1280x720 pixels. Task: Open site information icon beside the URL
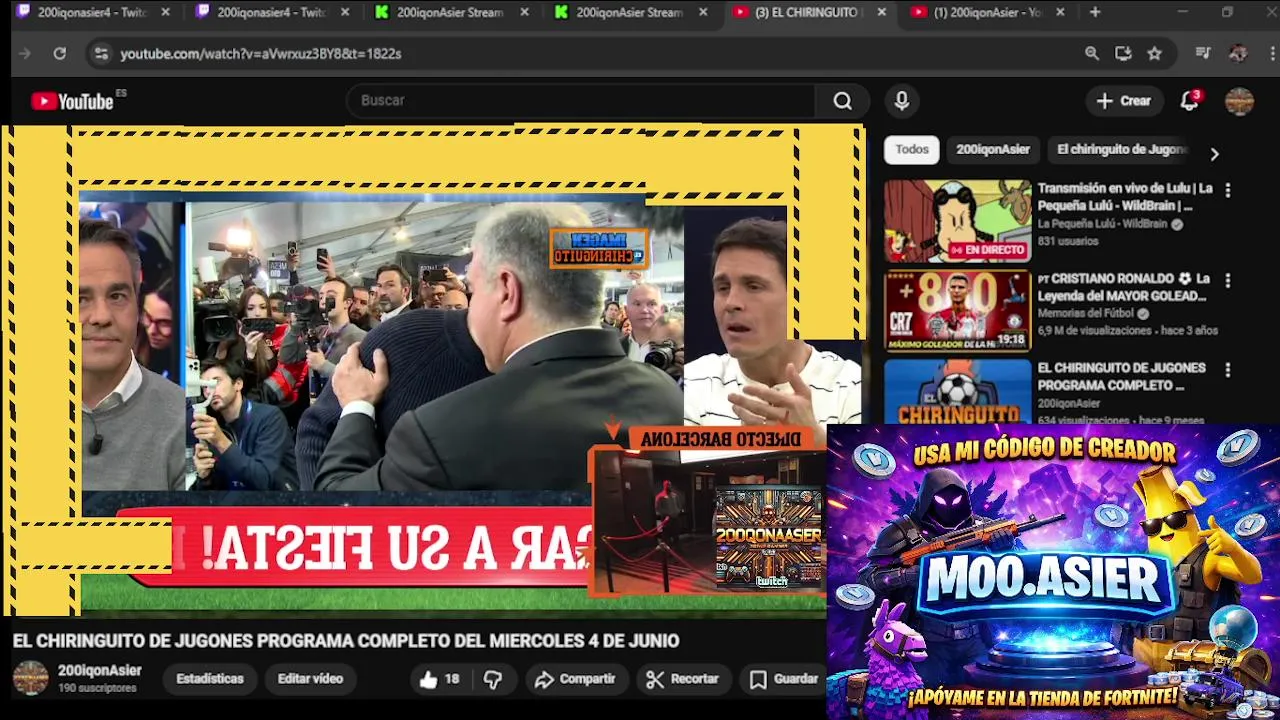coord(101,54)
